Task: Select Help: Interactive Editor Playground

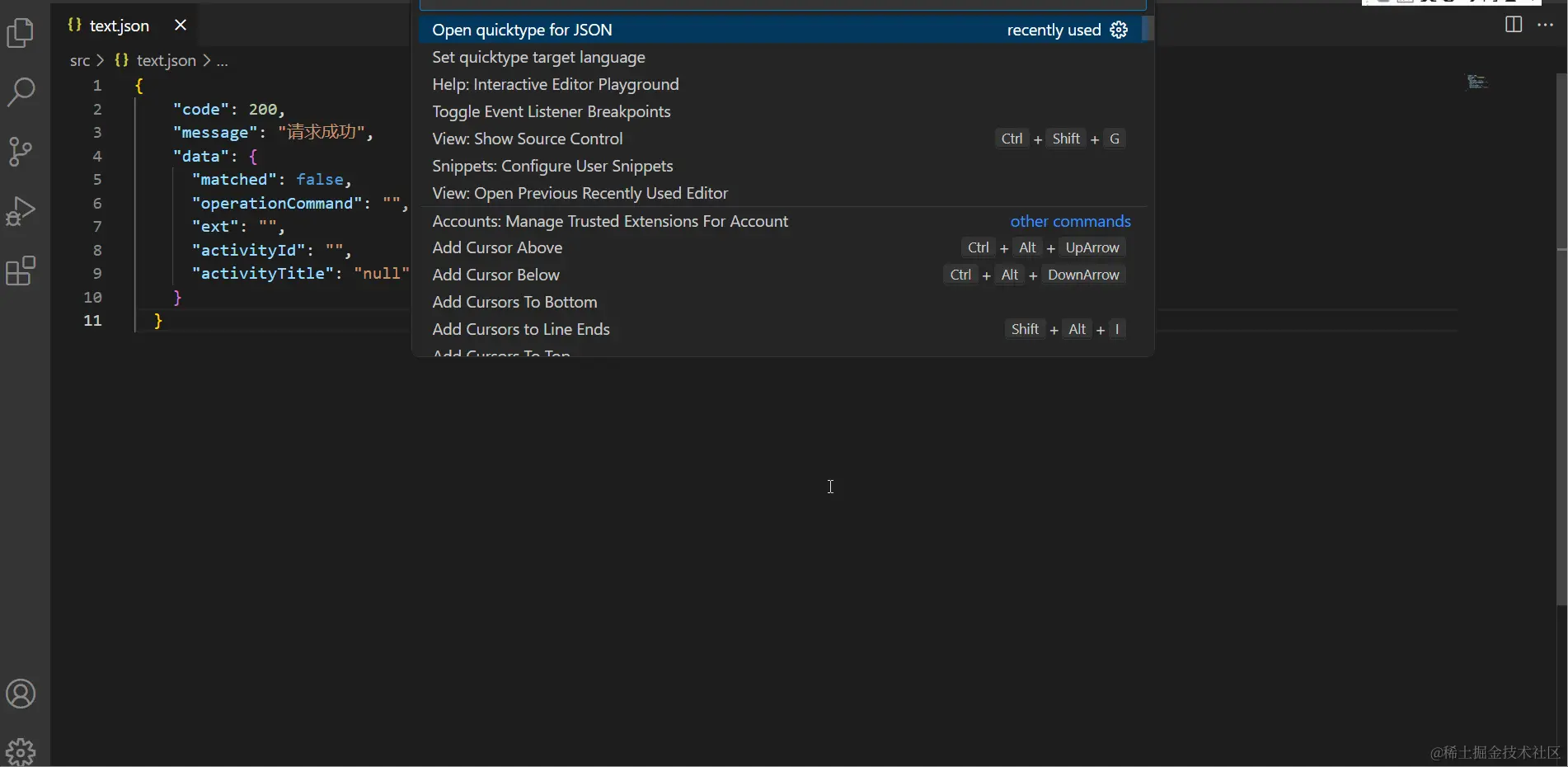Action: 780,84
